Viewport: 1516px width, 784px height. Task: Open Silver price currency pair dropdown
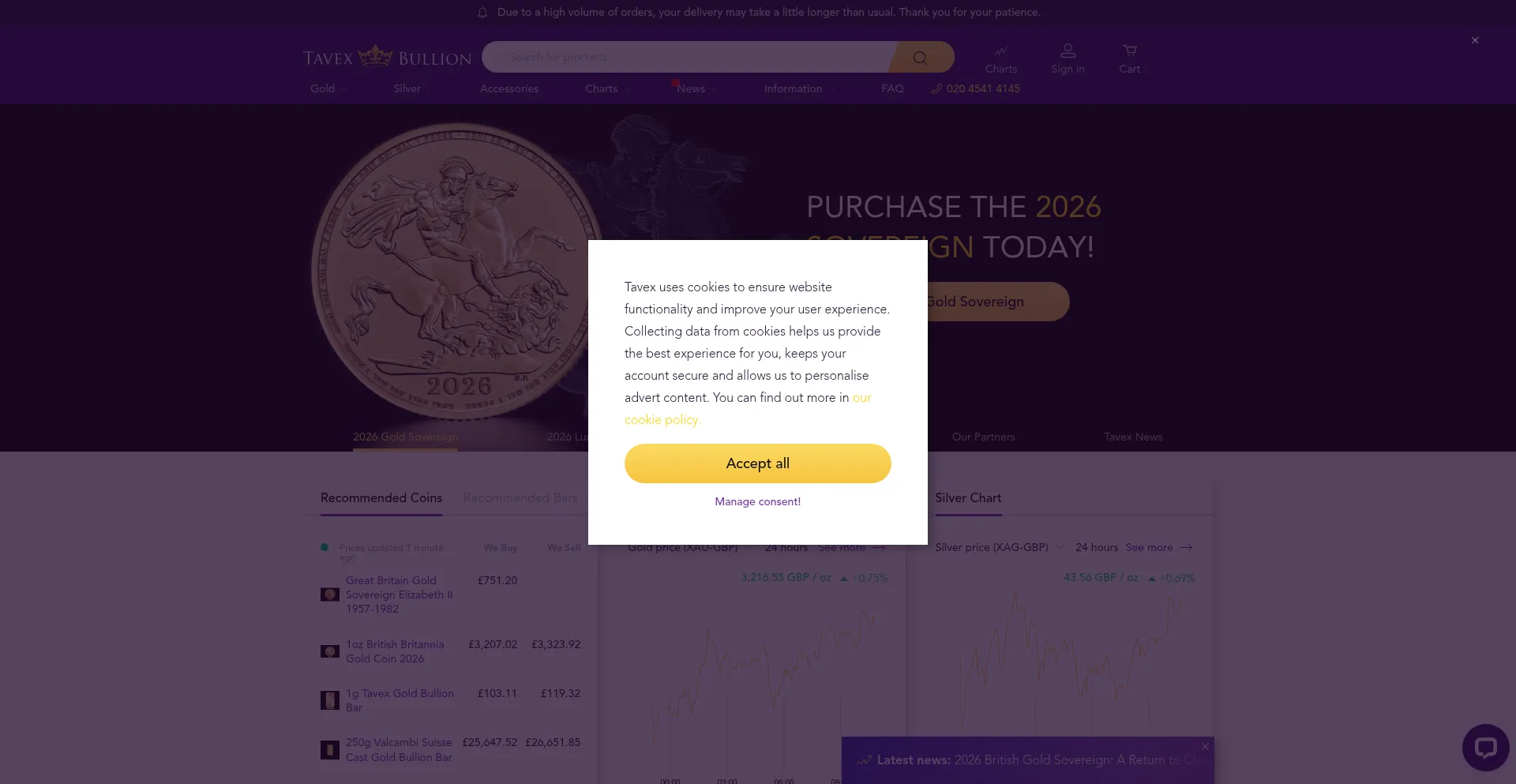tap(999, 547)
